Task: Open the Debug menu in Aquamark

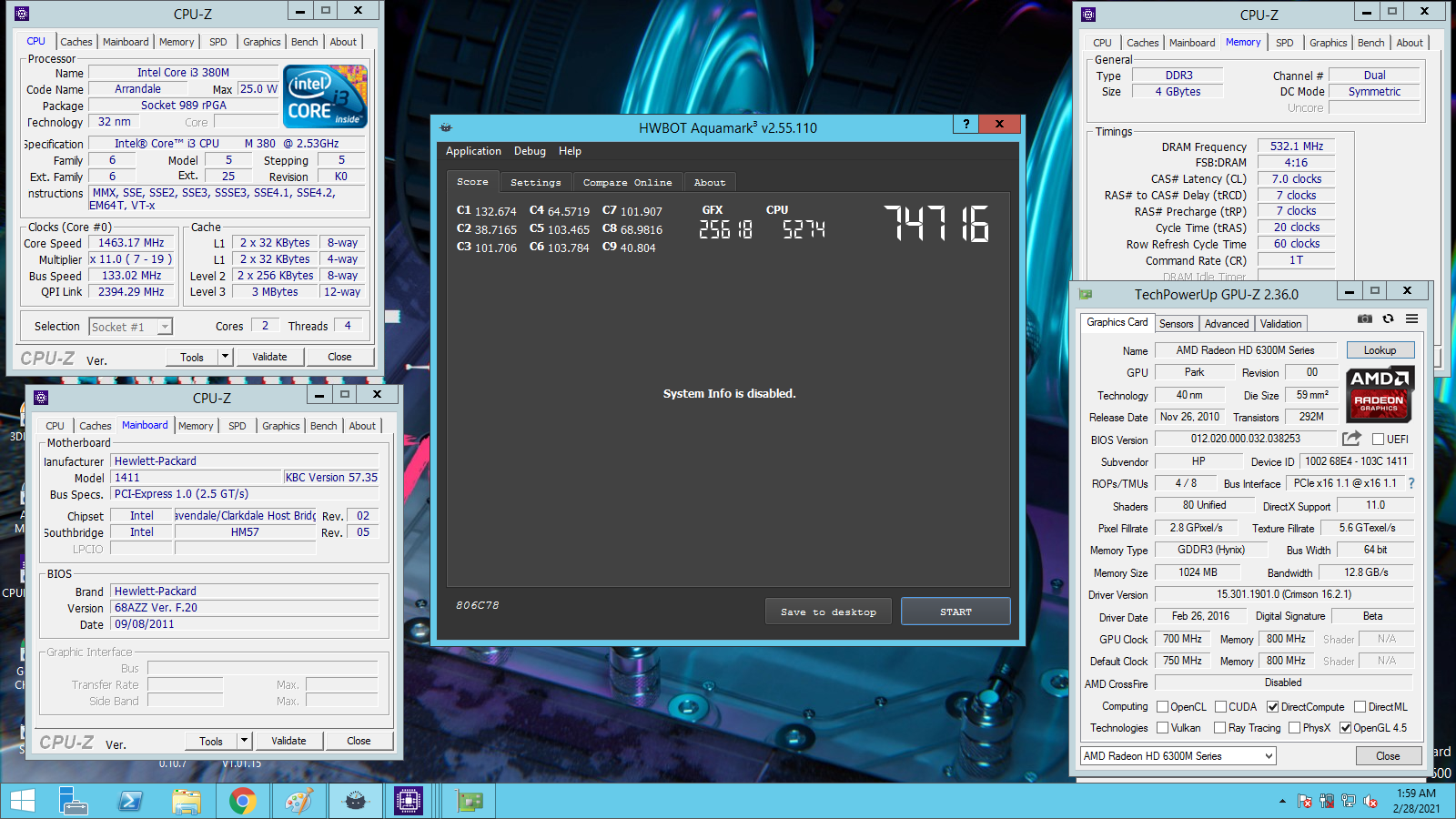Action: click(530, 151)
